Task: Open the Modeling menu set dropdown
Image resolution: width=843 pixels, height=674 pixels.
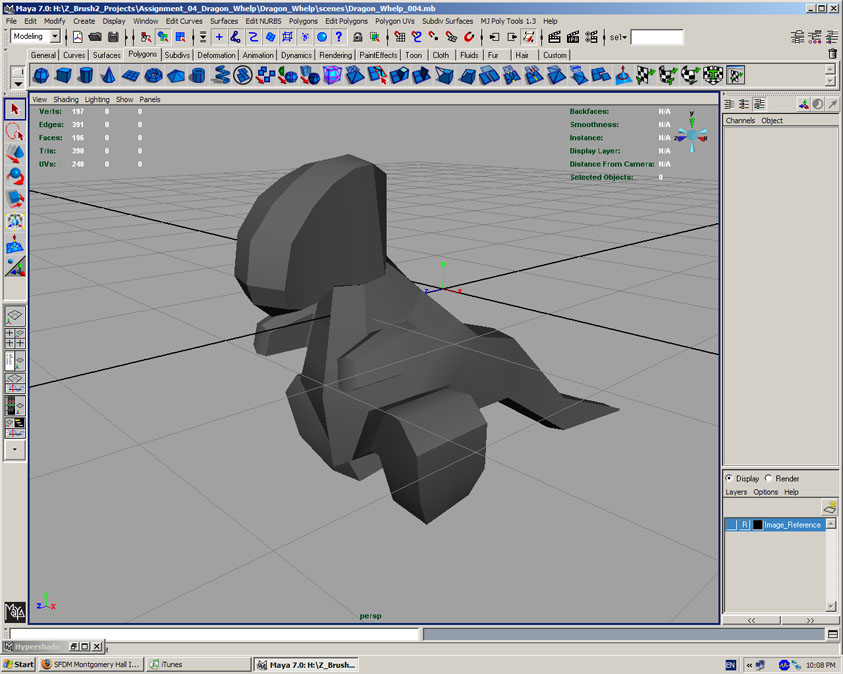Action: pos(55,36)
